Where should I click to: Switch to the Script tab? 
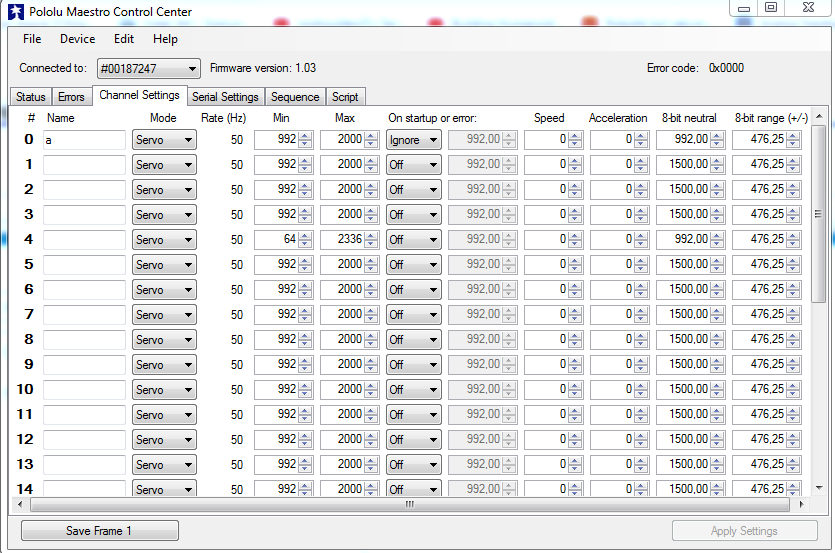(x=345, y=97)
